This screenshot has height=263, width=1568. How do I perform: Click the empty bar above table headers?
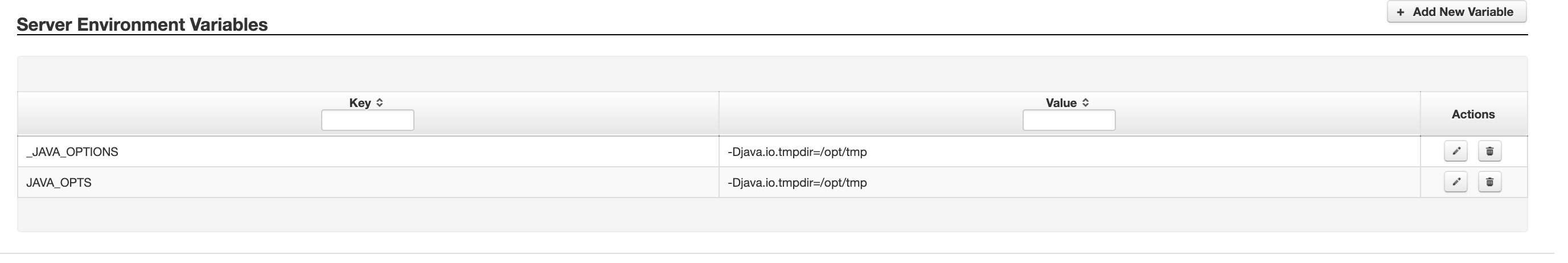[x=773, y=74]
